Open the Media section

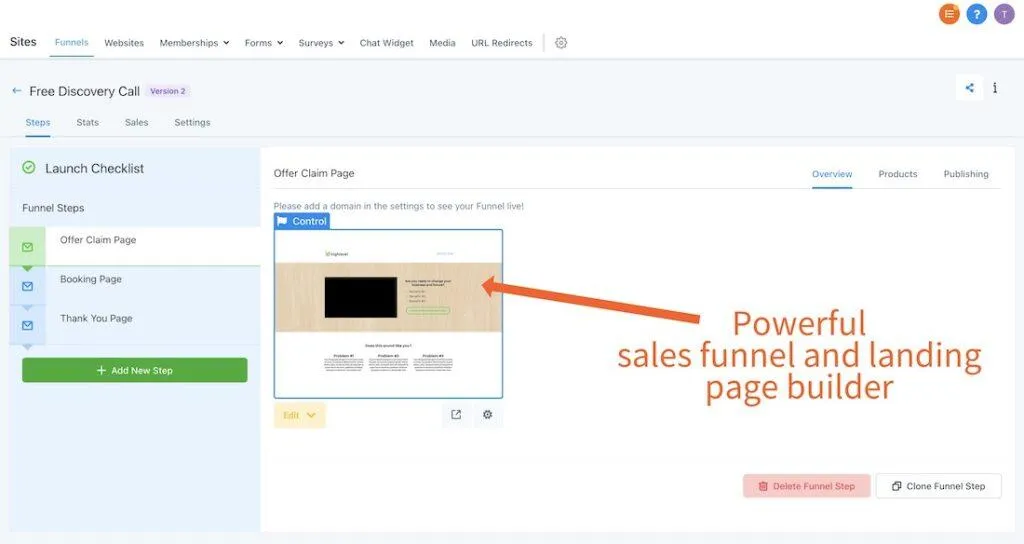click(442, 42)
